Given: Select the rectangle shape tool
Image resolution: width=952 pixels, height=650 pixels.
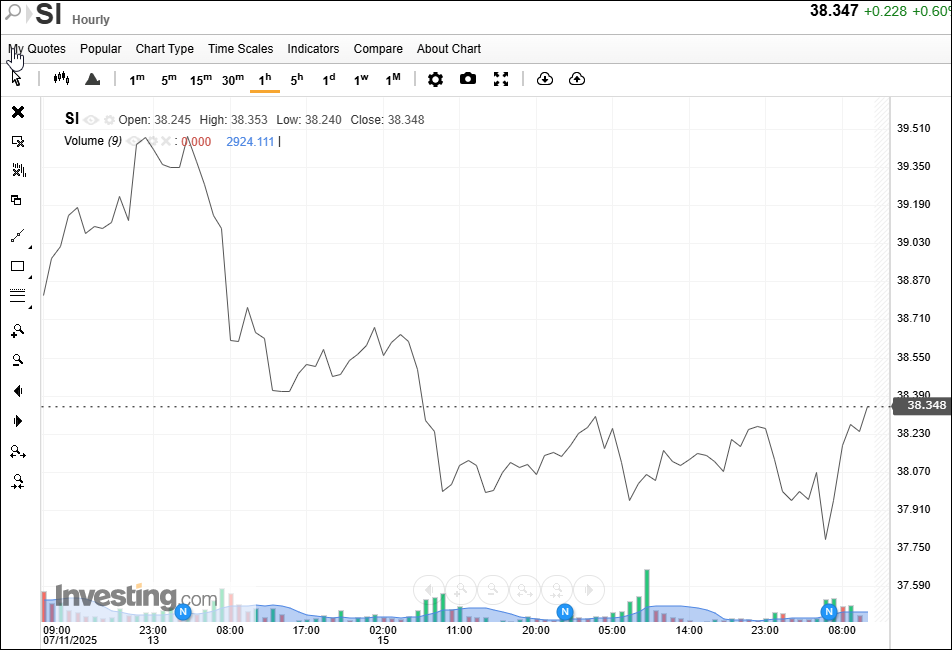Looking at the screenshot, I should pyautogui.click(x=18, y=266).
